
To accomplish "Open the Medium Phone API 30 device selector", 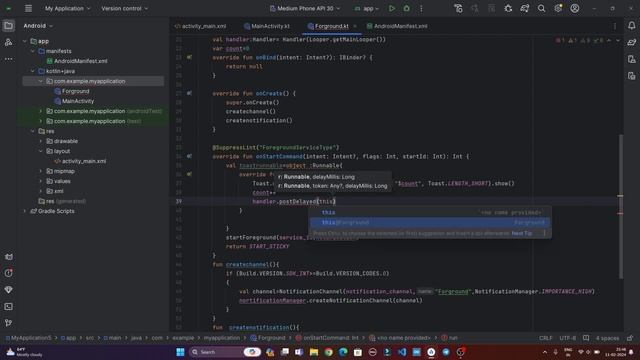I will pyautogui.click(x=304, y=8).
